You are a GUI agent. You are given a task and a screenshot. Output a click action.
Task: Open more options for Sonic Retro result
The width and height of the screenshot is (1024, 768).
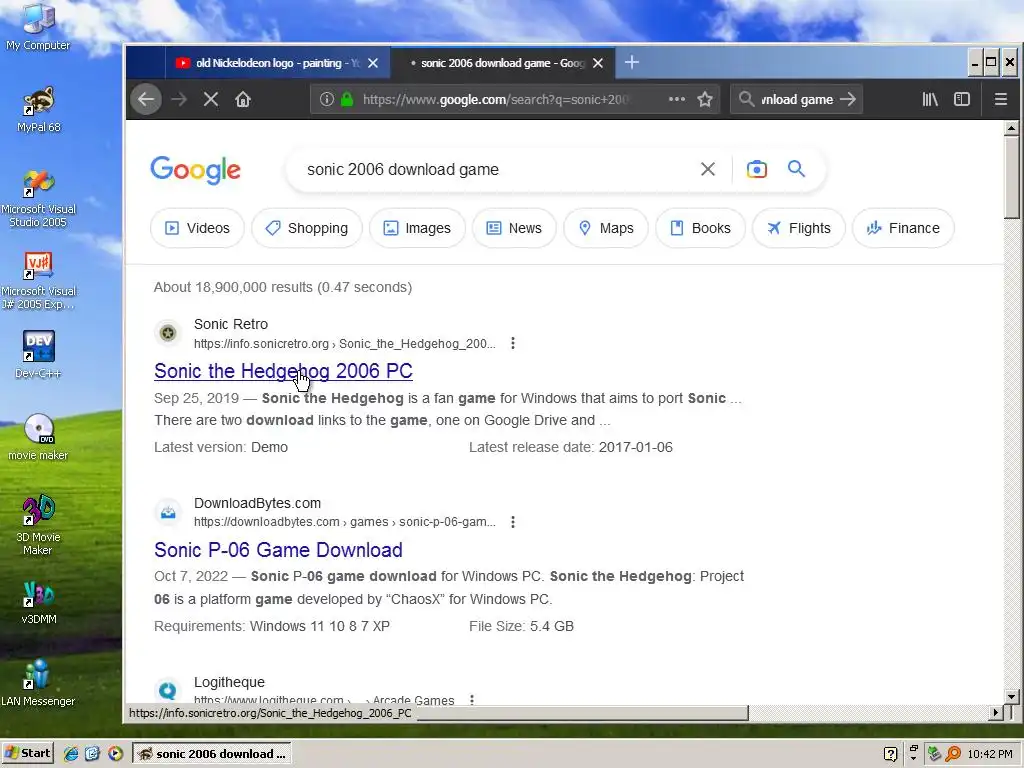(x=513, y=343)
